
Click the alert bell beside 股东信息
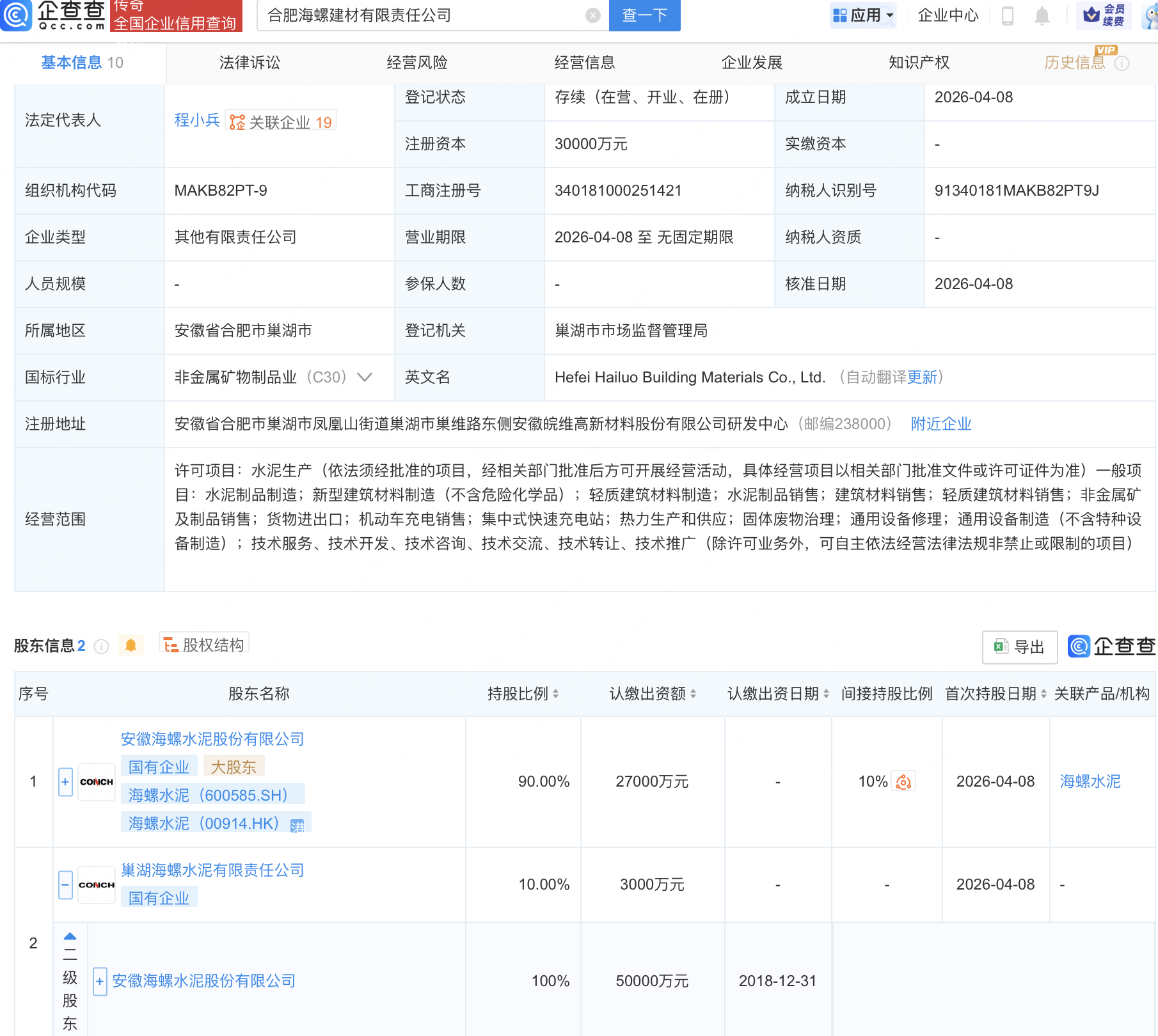click(132, 645)
